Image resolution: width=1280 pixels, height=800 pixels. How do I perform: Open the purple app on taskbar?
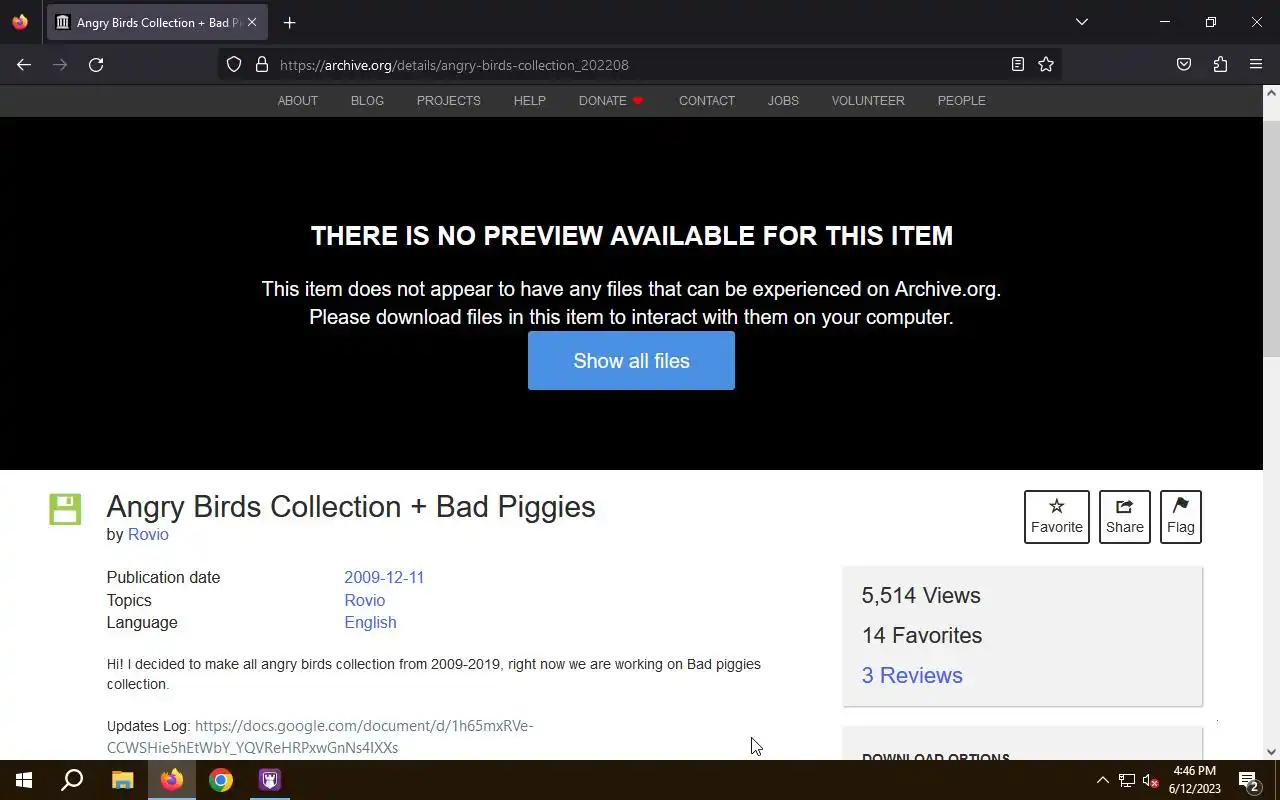pos(270,780)
